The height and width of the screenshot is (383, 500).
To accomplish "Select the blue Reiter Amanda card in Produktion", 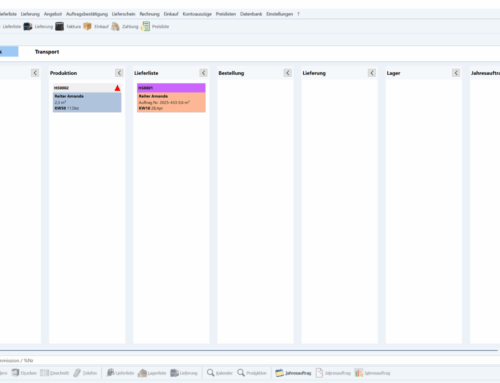I will (x=87, y=102).
